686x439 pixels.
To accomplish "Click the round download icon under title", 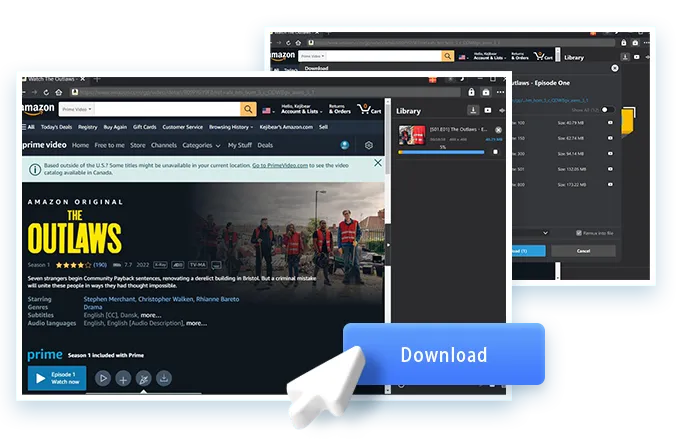I will [x=164, y=378].
